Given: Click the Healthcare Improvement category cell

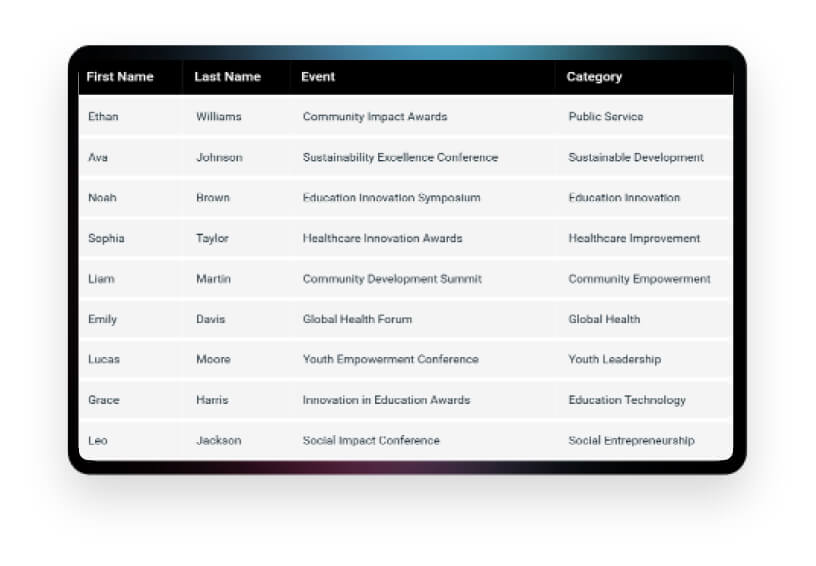Looking at the screenshot, I should pyautogui.click(x=634, y=239).
